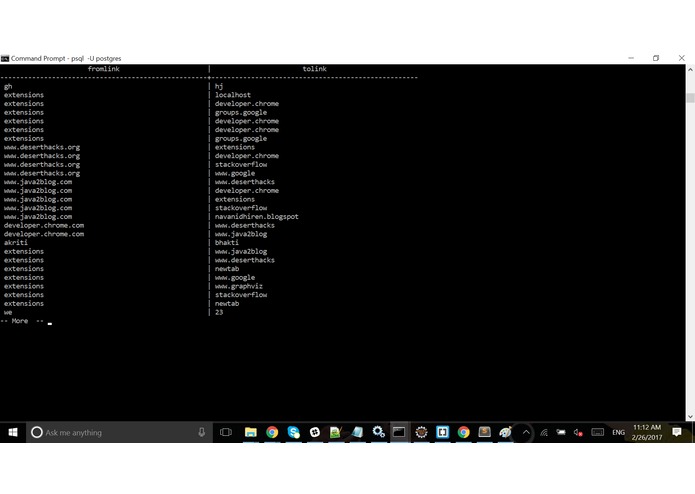Open the Brackets editor taskbar icon
The height and width of the screenshot is (494, 695).
pos(442,432)
